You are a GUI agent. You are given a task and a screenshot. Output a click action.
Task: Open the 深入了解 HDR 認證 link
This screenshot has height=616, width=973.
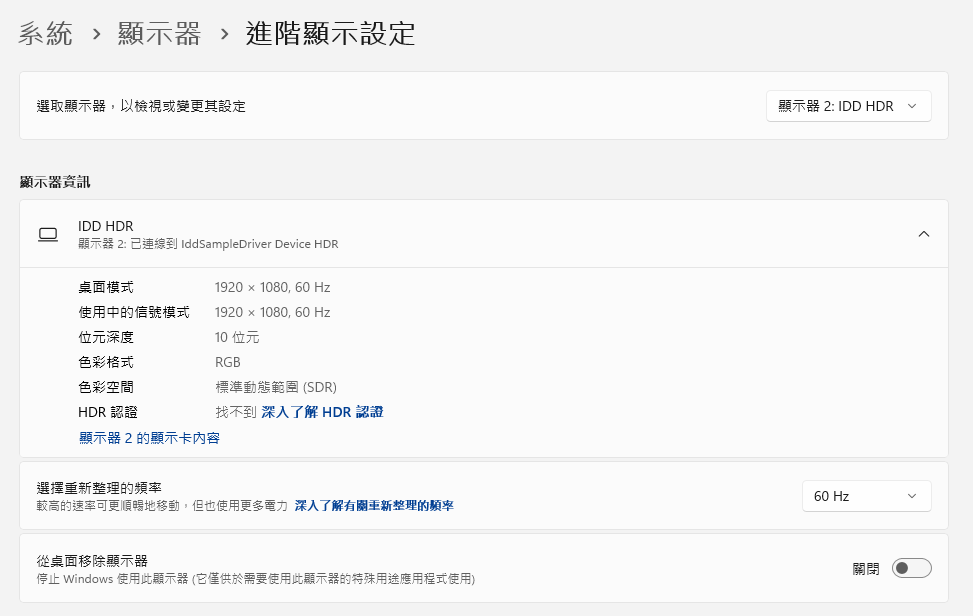click(322, 412)
